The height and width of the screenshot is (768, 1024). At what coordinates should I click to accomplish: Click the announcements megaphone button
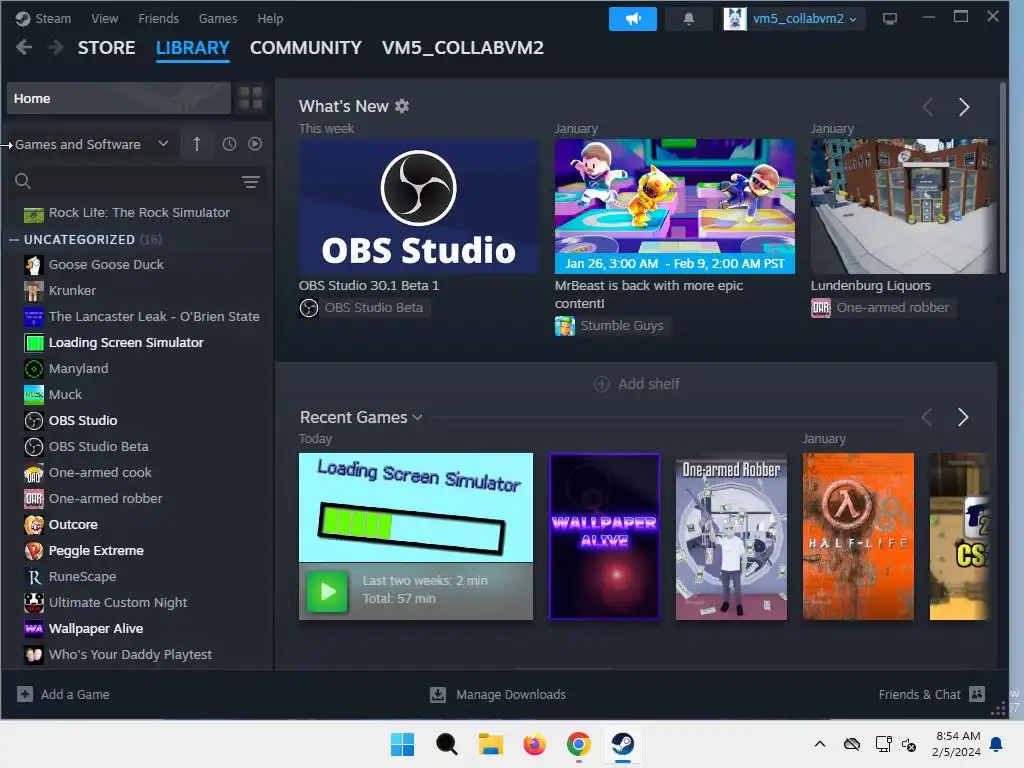coord(632,19)
